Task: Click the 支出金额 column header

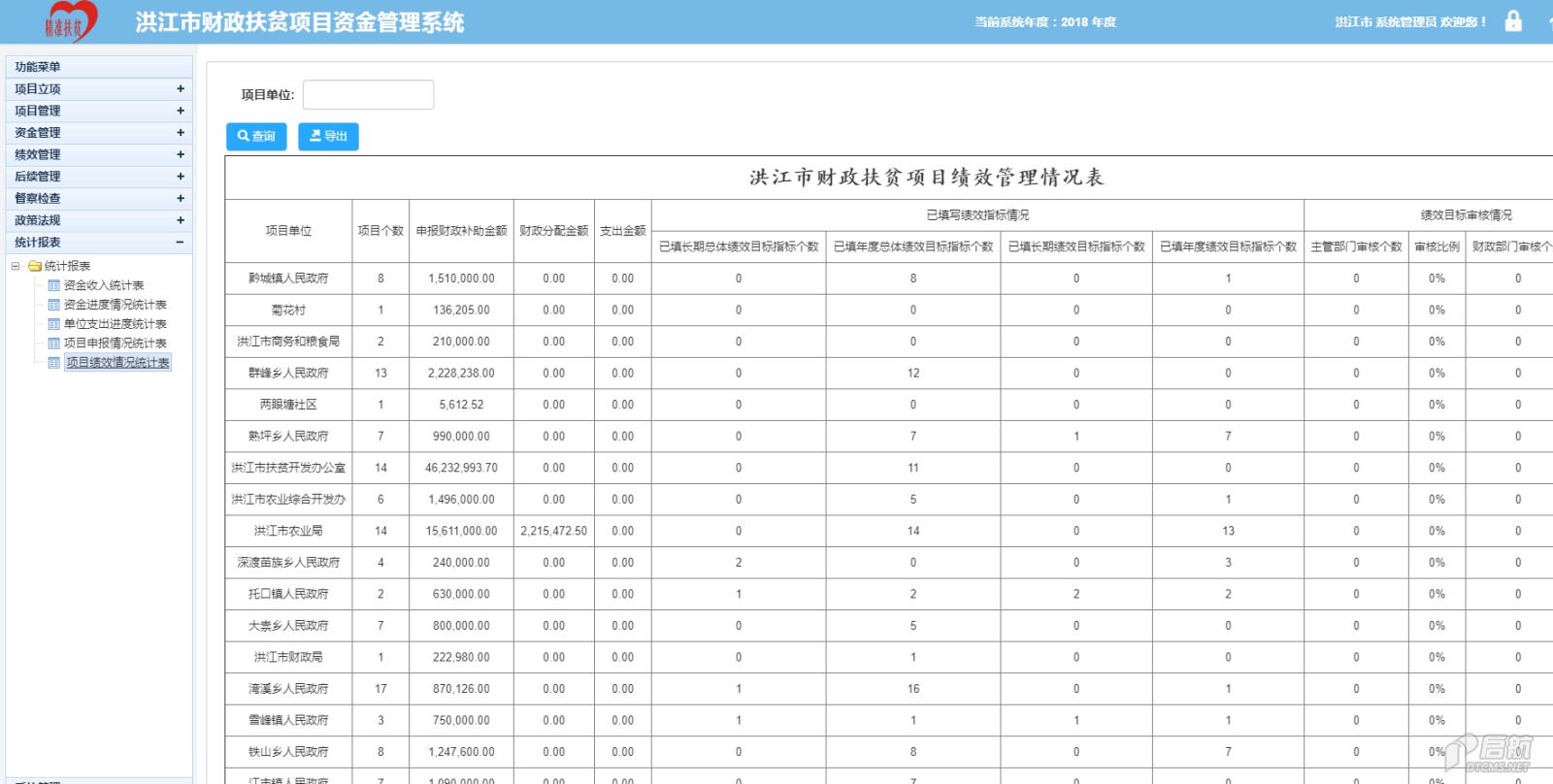Action: (x=623, y=231)
